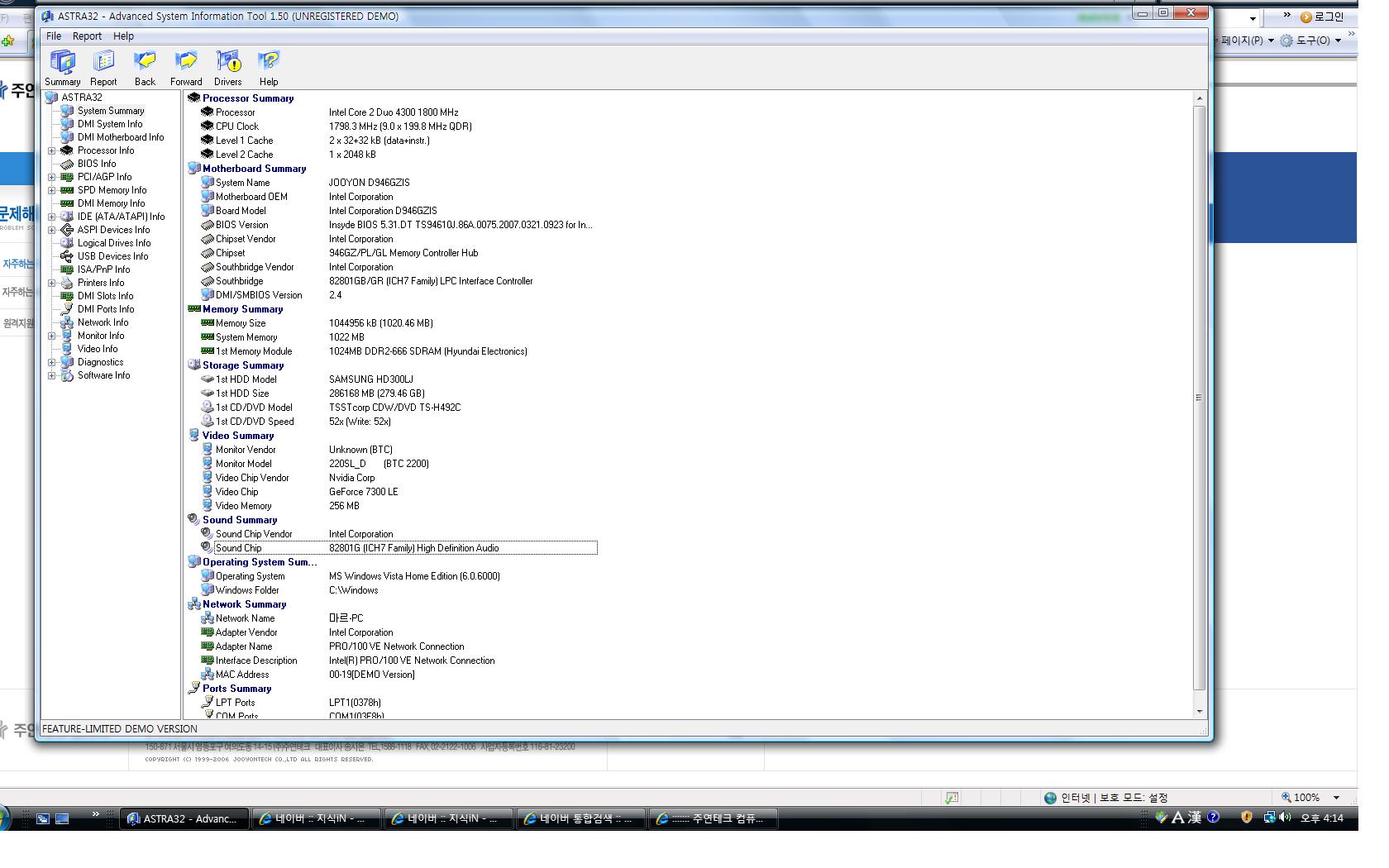Click the Network Info tree icon
The image size is (1389, 868).
click(67, 322)
